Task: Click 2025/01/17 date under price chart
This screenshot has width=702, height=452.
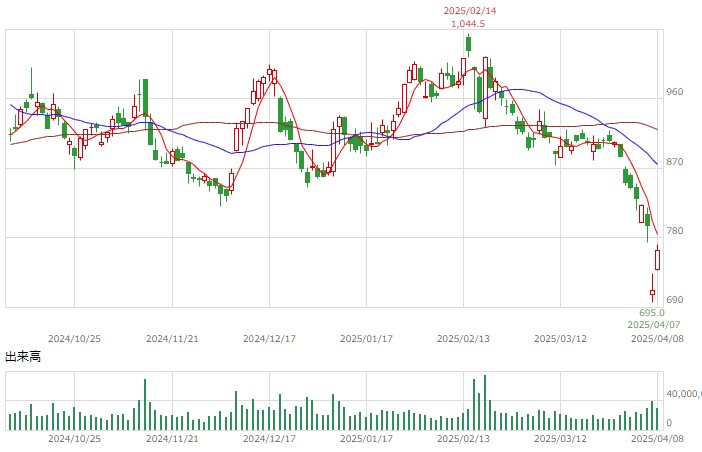Action: point(366,339)
